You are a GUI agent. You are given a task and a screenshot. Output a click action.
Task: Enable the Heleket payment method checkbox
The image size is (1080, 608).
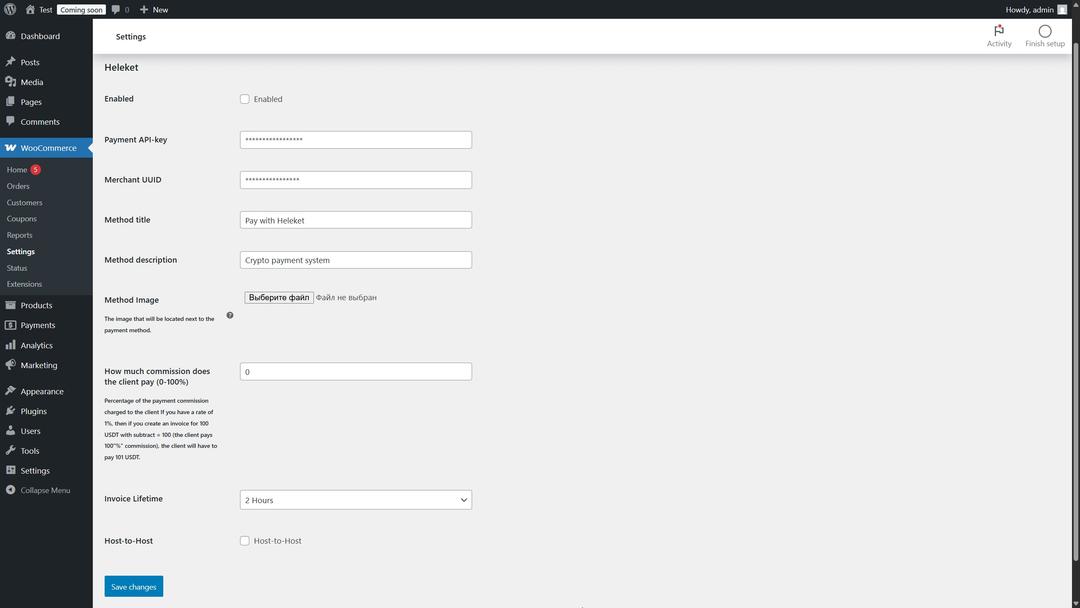[x=245, y=99]
